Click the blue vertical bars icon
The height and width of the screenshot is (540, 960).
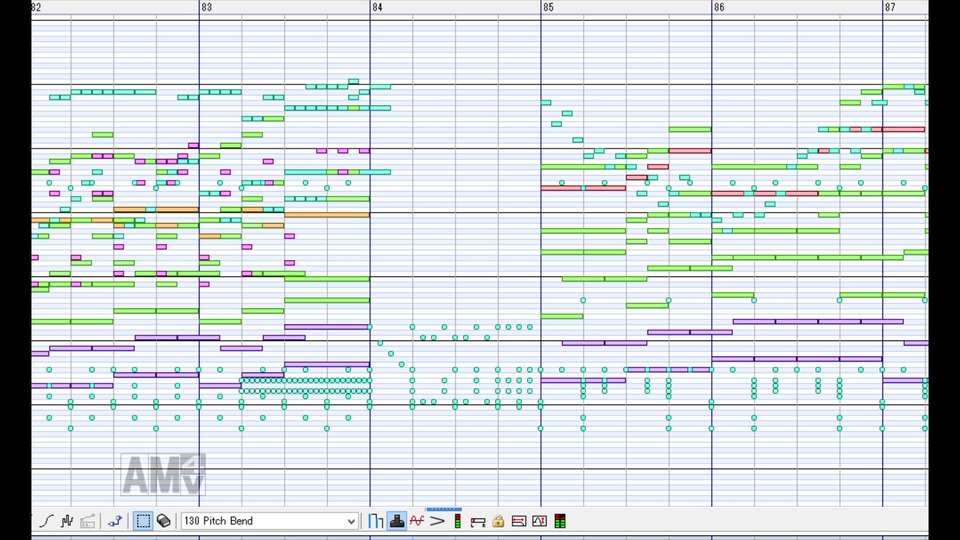pos(375,521)
